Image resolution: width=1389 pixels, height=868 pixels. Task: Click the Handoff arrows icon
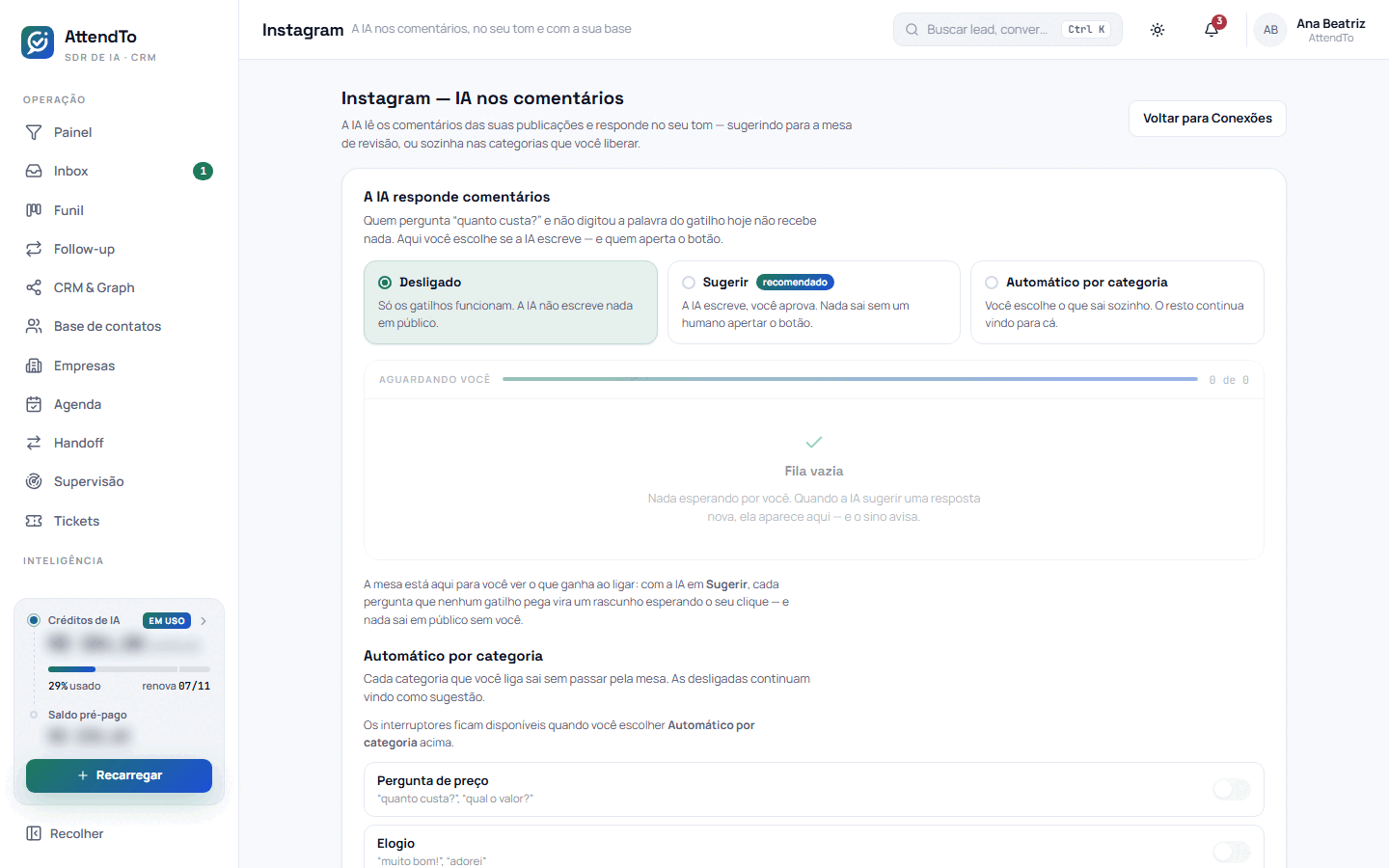coord(34,443)
